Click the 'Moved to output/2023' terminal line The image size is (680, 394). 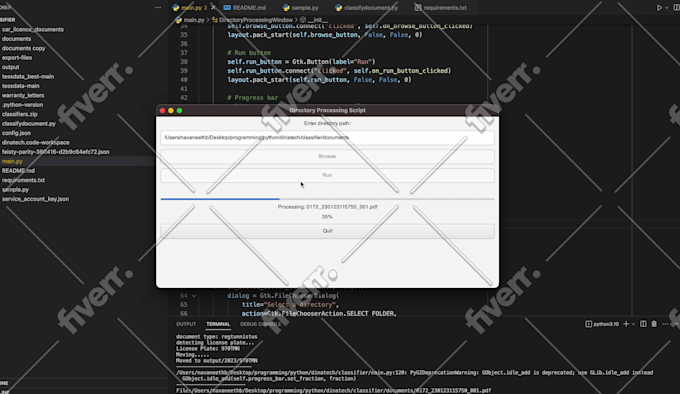coord(216,361)
